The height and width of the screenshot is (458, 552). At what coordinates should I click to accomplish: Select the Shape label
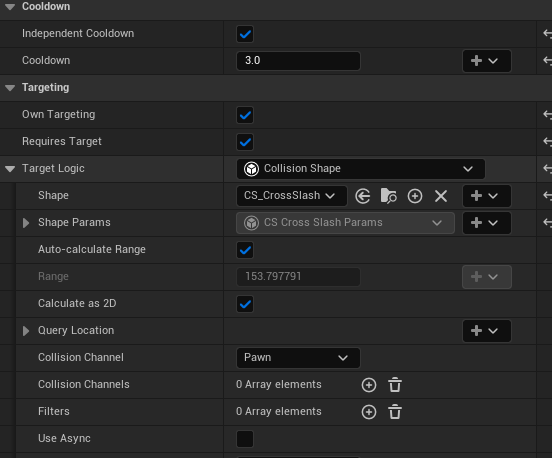point(53,195)
